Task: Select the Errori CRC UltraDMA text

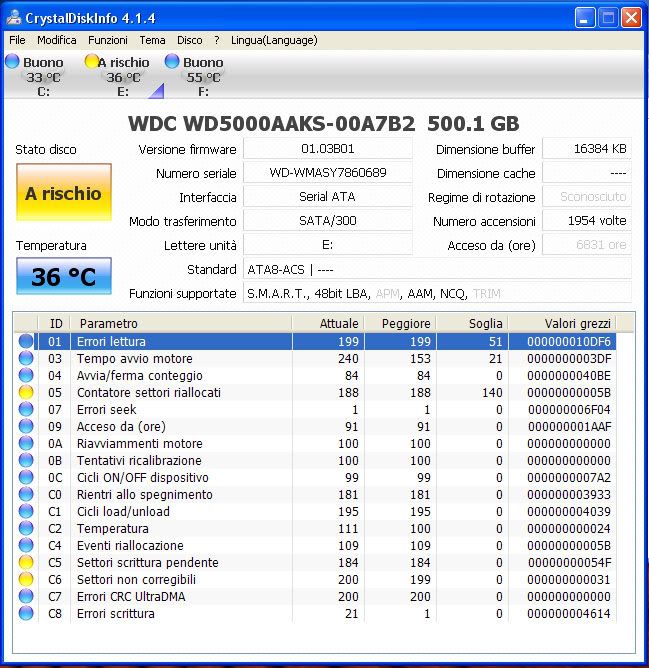Action: (x=131, y=596)
